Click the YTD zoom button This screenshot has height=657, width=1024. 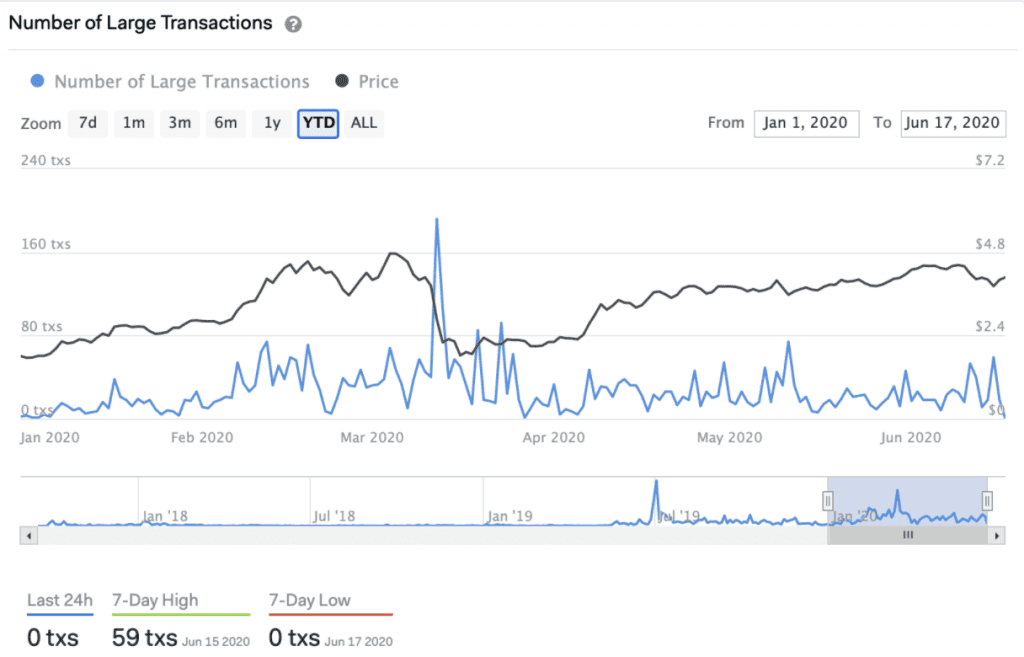click(319, 123)
